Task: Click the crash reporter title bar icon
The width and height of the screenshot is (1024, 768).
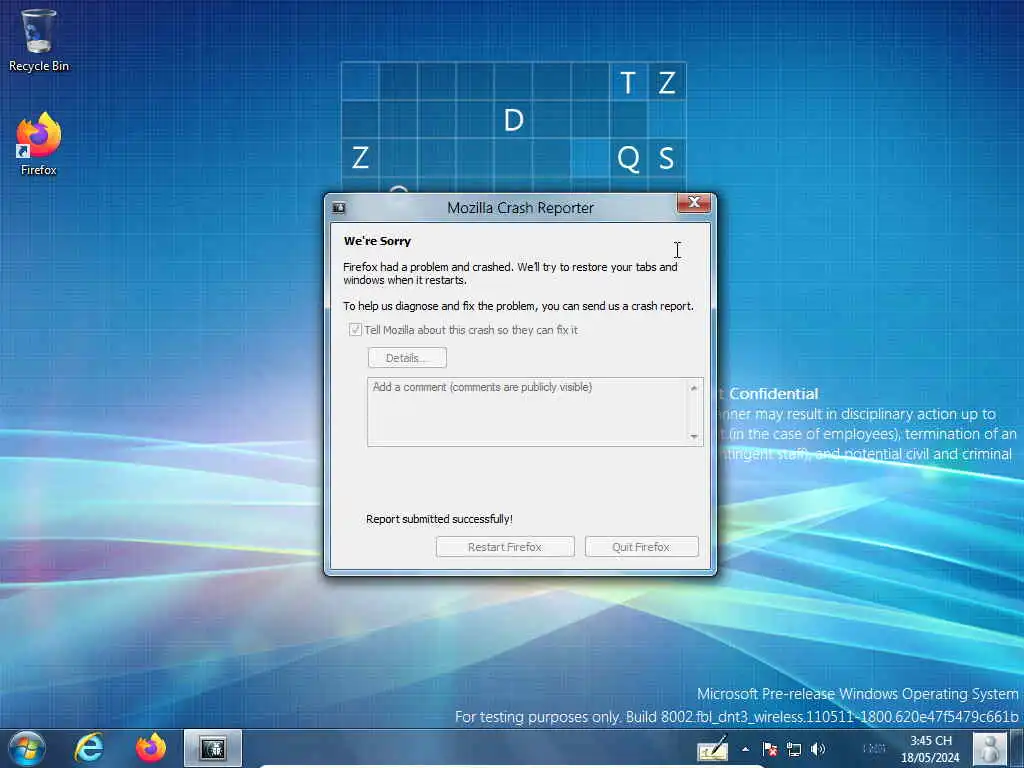Action: click(339, 208)
